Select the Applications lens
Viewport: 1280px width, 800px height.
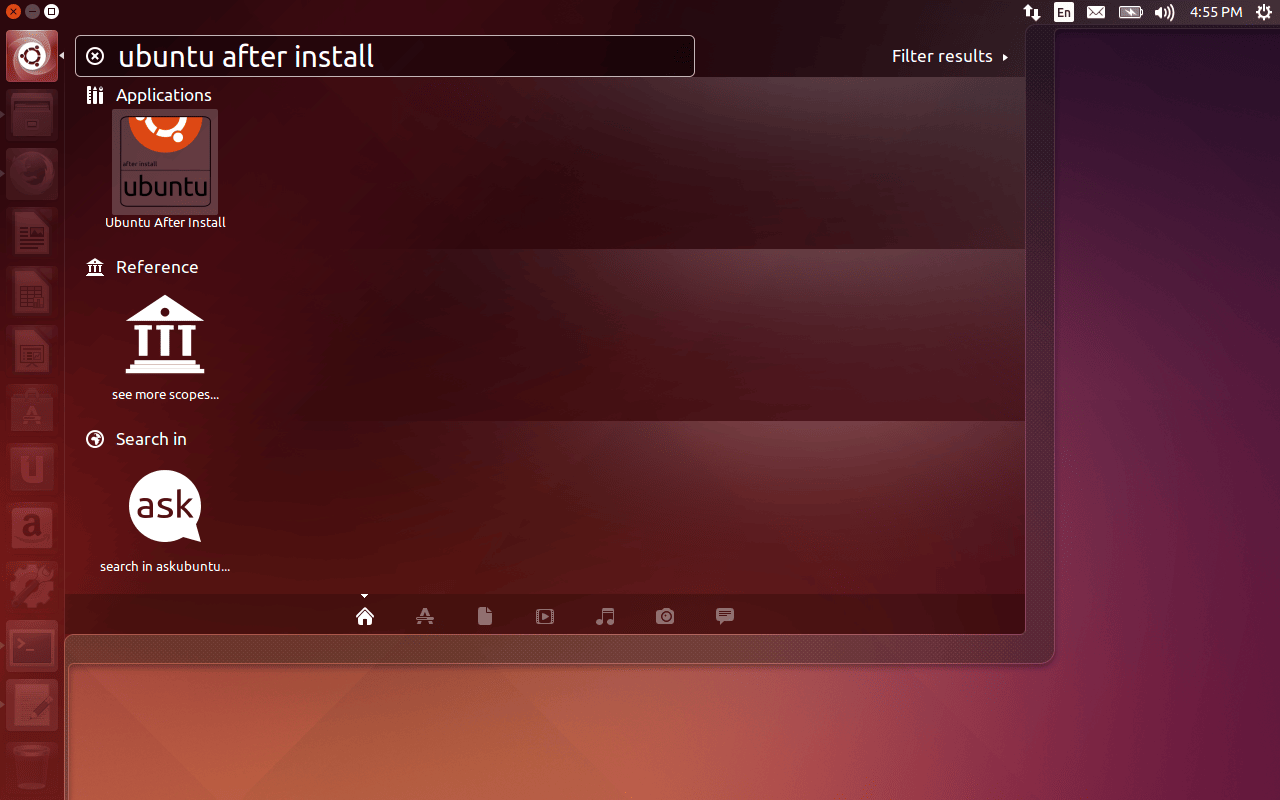click(424, 616)
